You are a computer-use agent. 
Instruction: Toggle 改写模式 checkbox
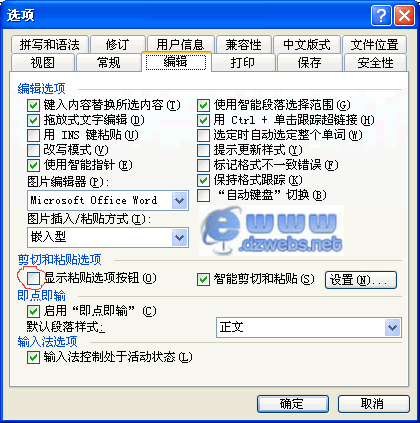[x=33, y=150]
